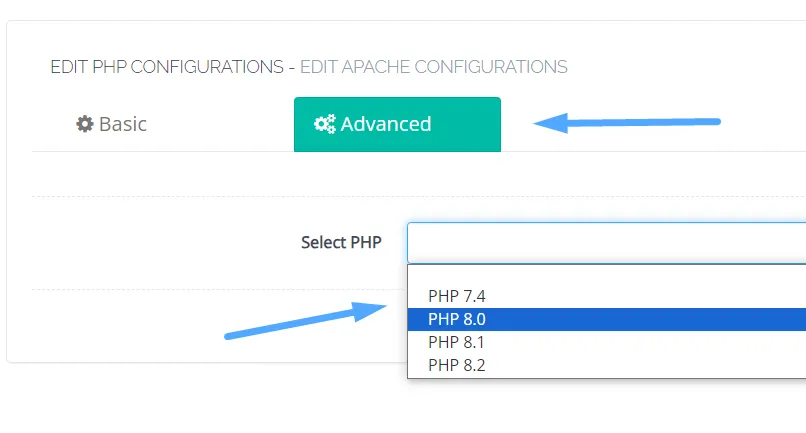Open the Edit PHP Configurations link
The image size is (806, 433).
pyautogui.click(x=166, y=67)
